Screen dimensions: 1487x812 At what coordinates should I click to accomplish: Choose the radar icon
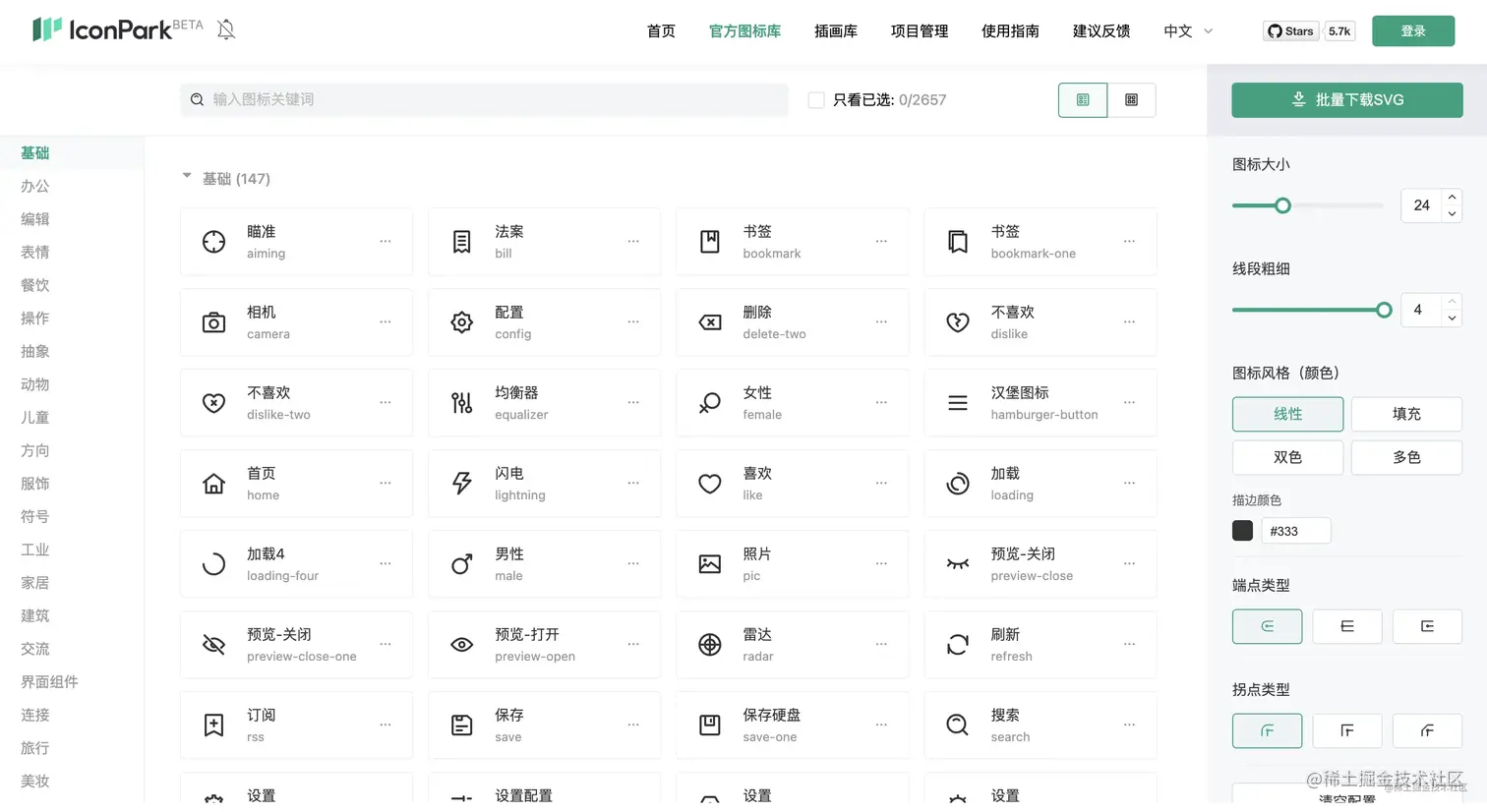coord(709,644)
